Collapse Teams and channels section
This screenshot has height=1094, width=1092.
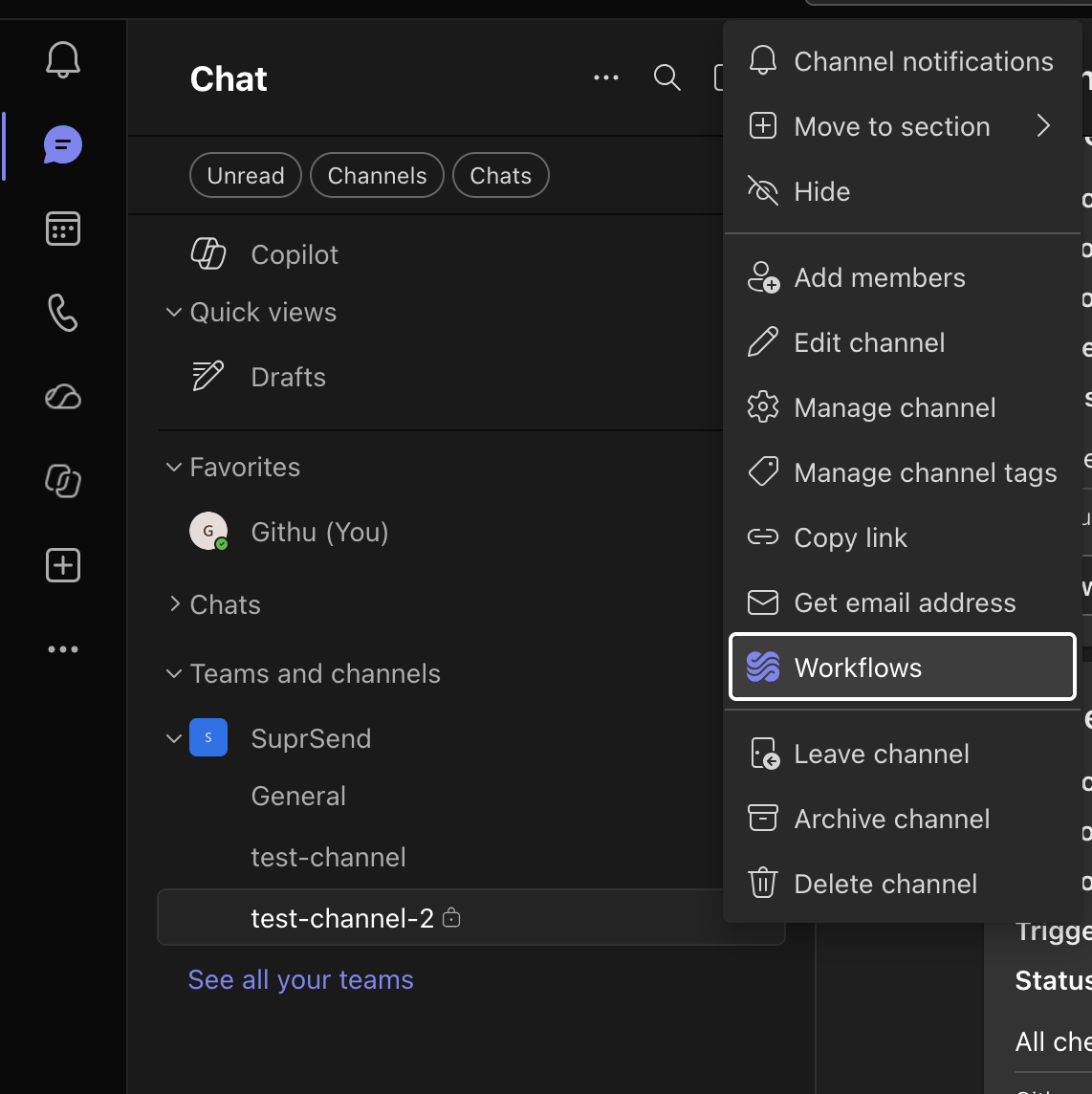[x=174, y=673]
